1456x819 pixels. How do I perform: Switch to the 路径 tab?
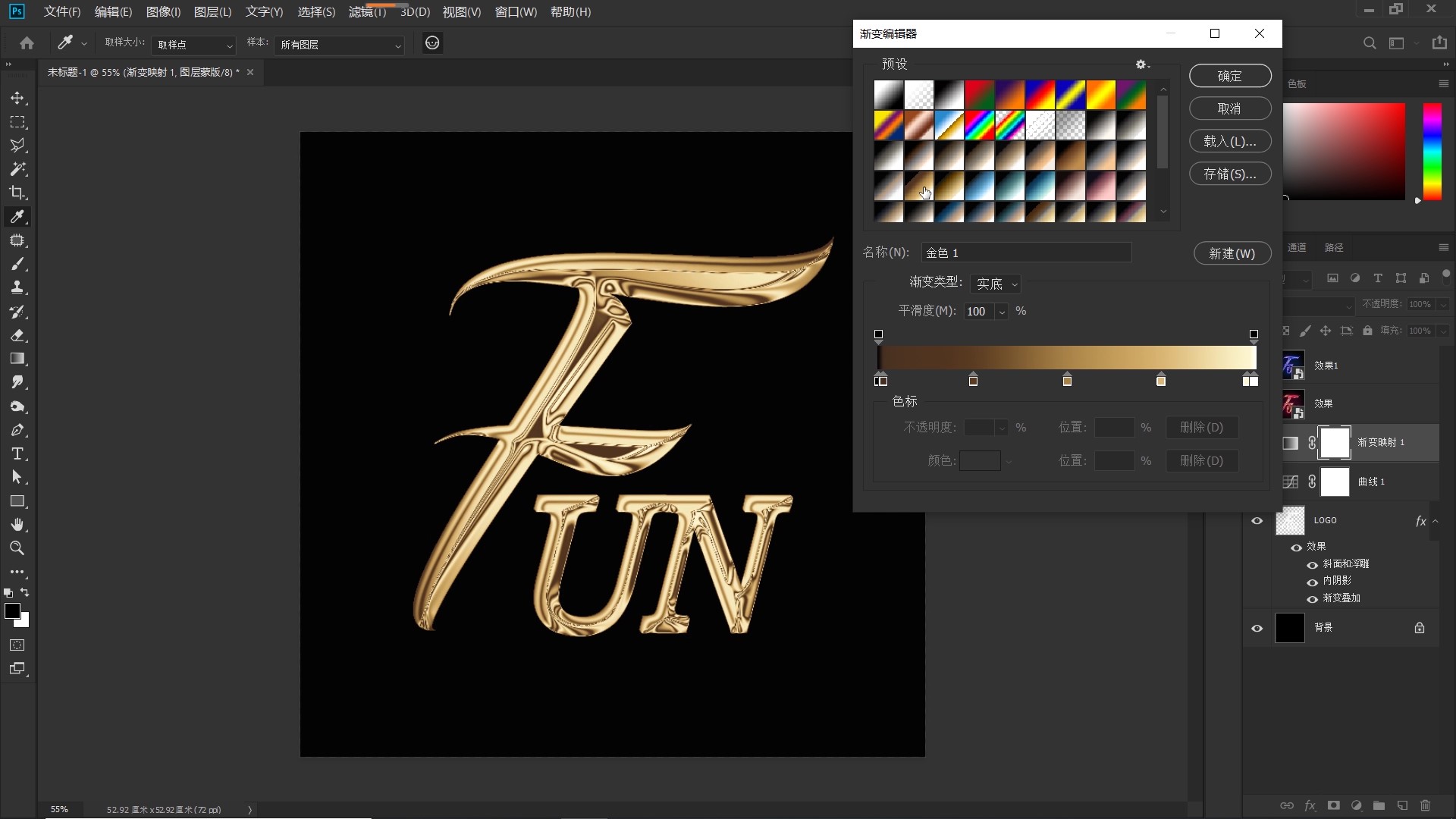tap(1334, 248)
